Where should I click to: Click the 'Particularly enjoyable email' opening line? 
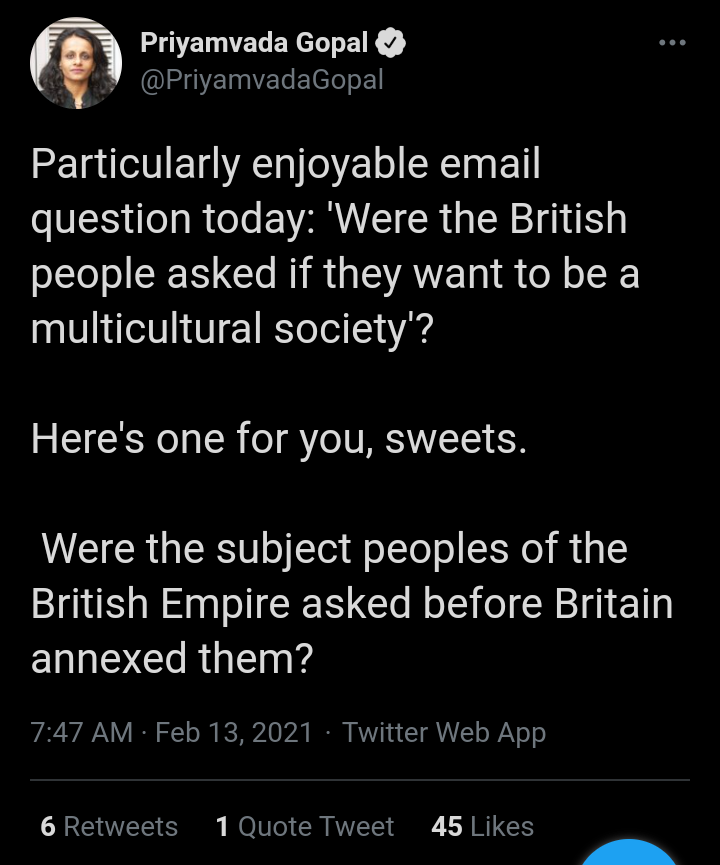coord(286,165)
